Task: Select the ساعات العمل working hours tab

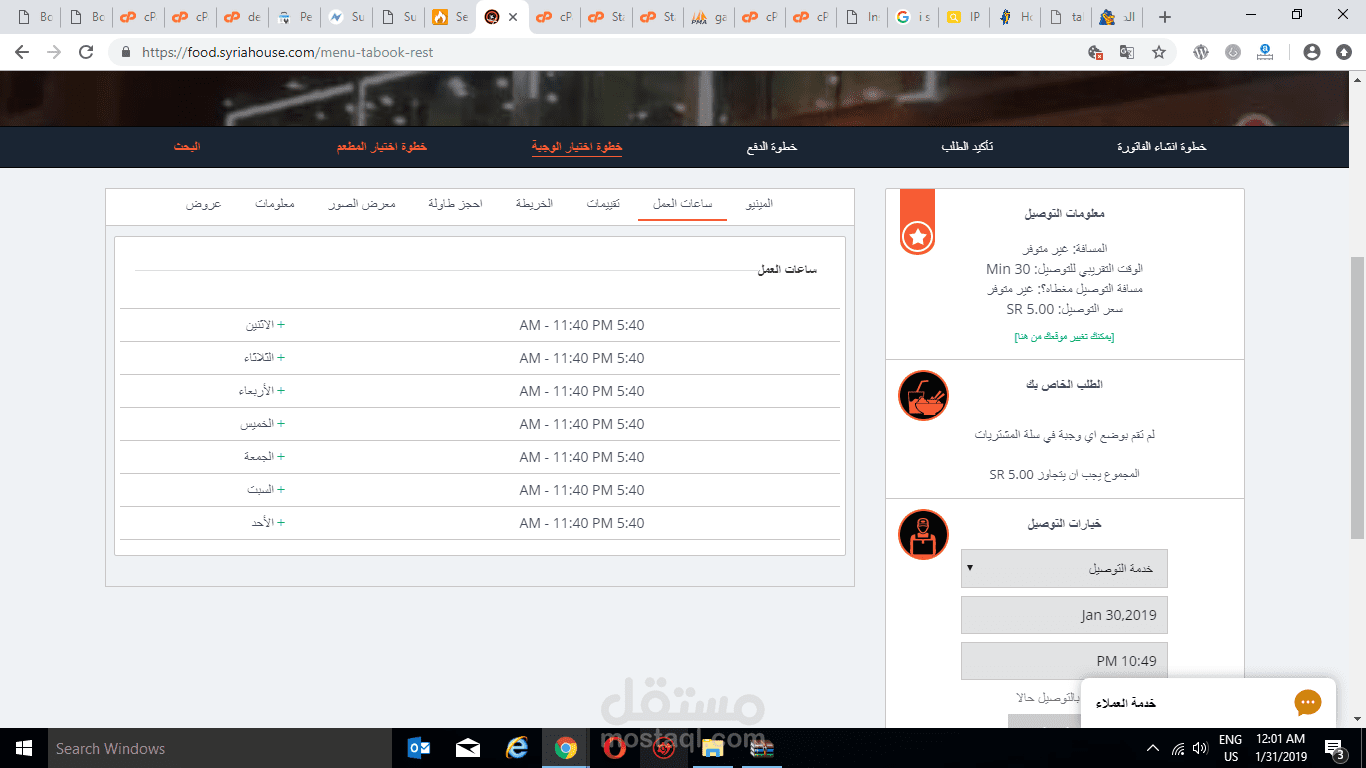Action: pos(683,203)
